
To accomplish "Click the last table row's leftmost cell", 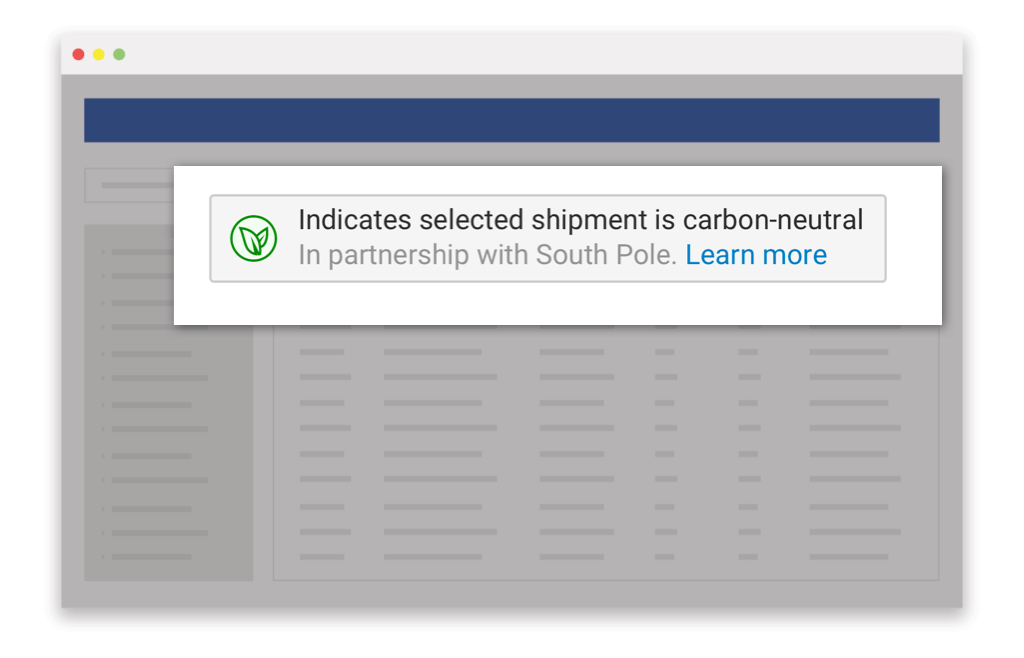I will pos(322,557).
